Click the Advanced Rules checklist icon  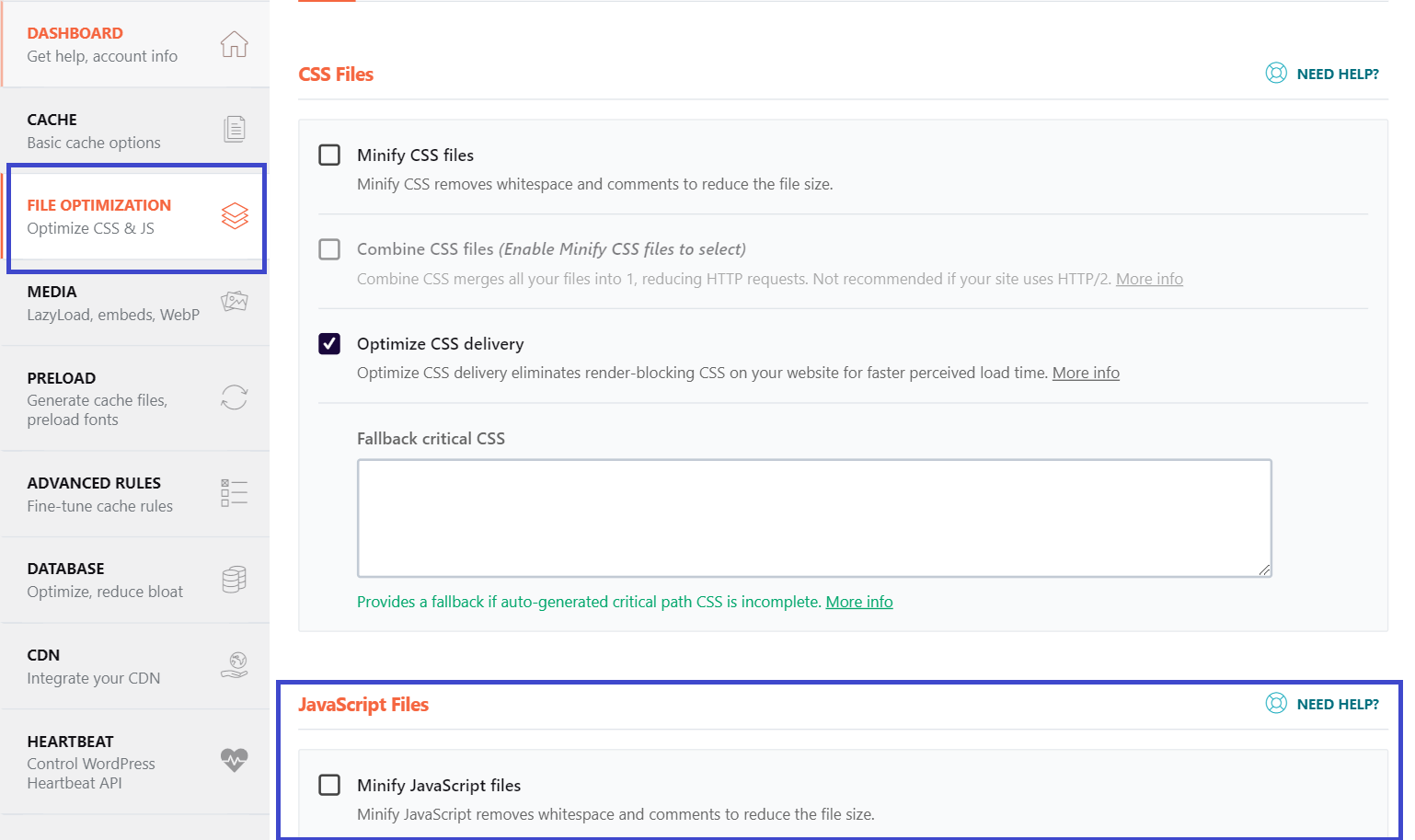click(235, 493)
